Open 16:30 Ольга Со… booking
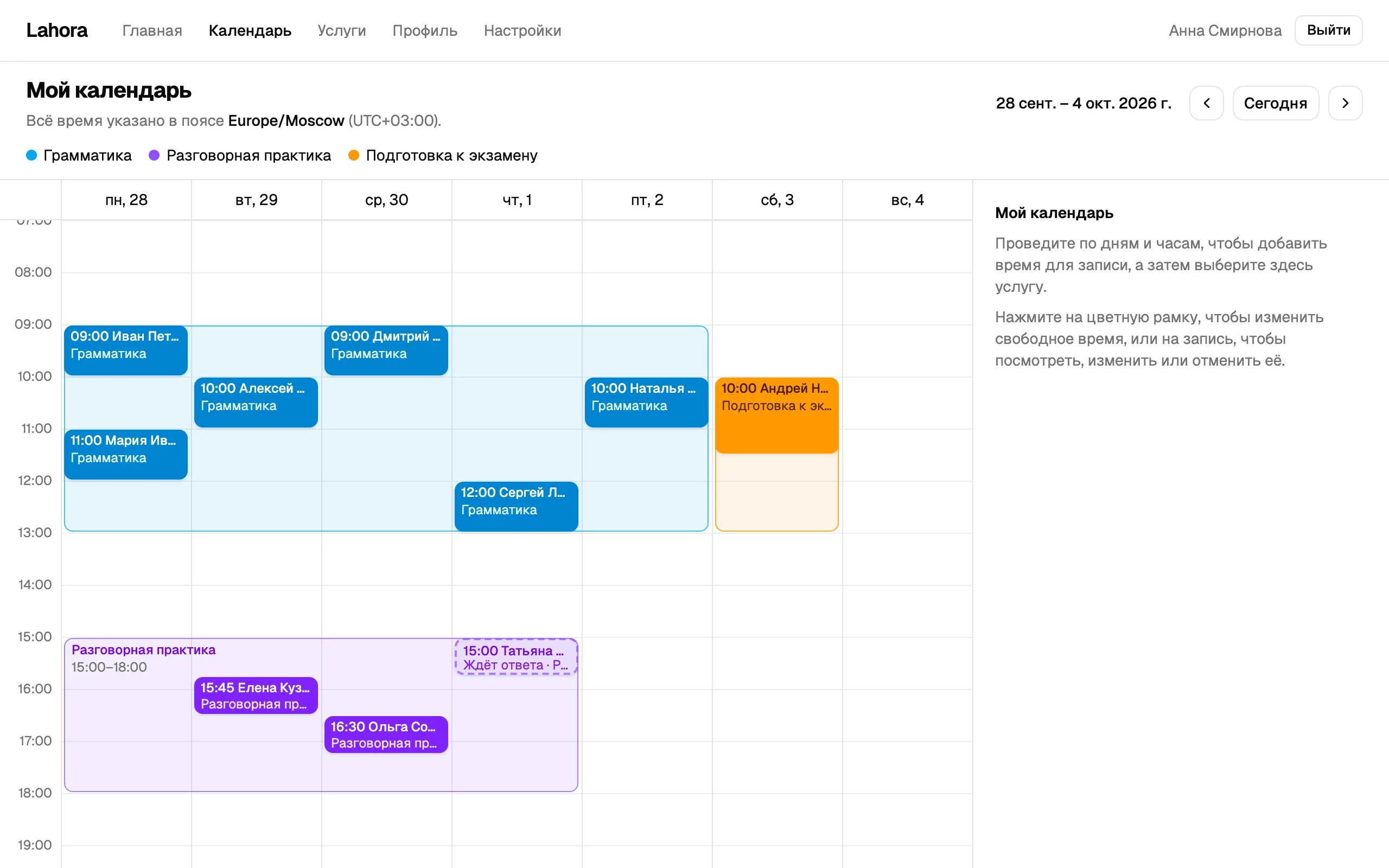 point(386,734)
